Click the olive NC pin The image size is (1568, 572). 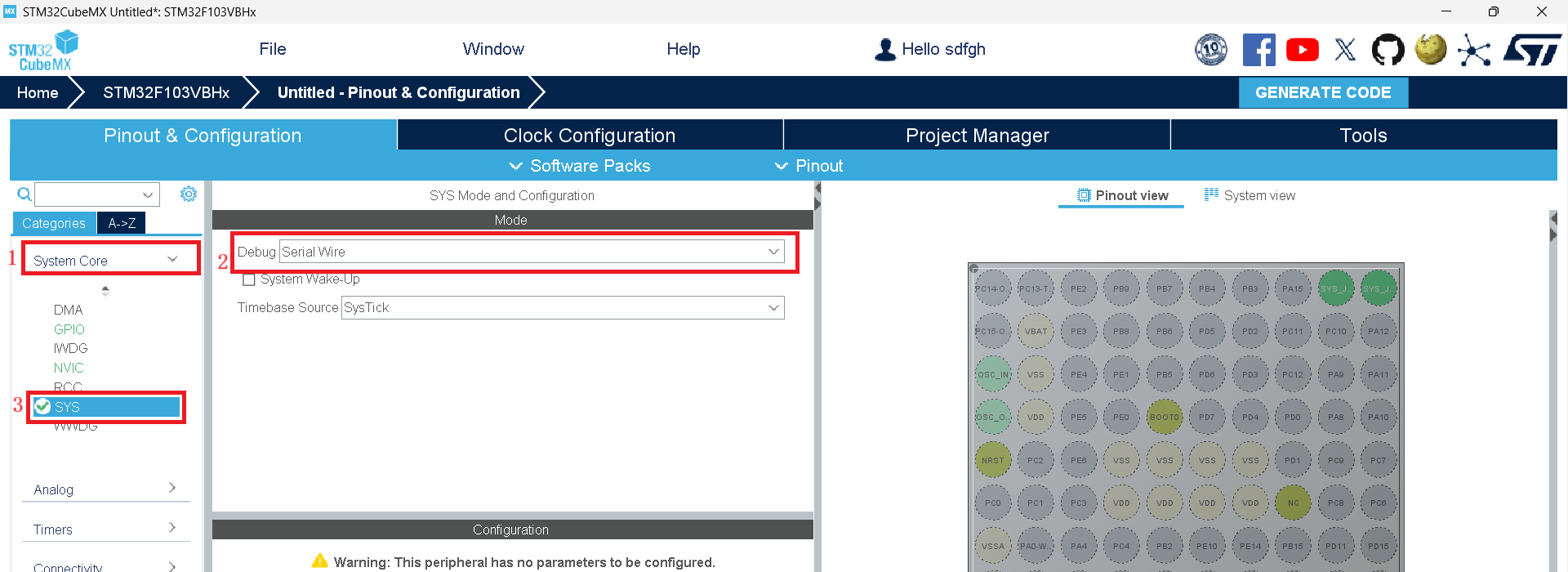click(x=1292, y=503)
